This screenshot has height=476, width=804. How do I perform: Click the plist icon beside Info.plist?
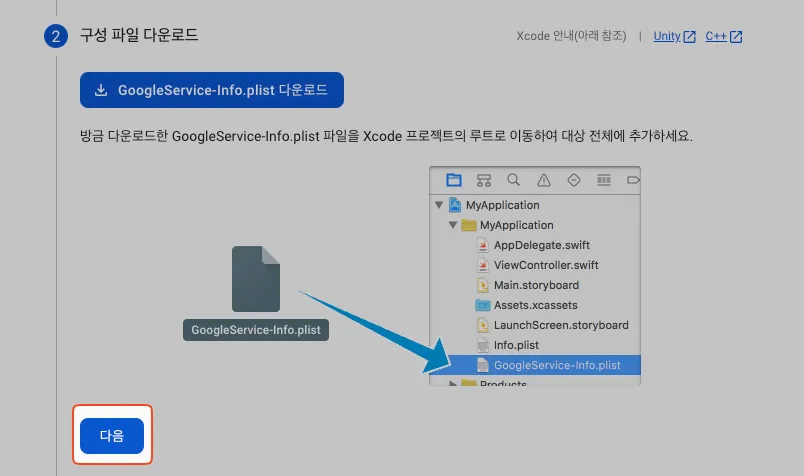coord(483,345)
